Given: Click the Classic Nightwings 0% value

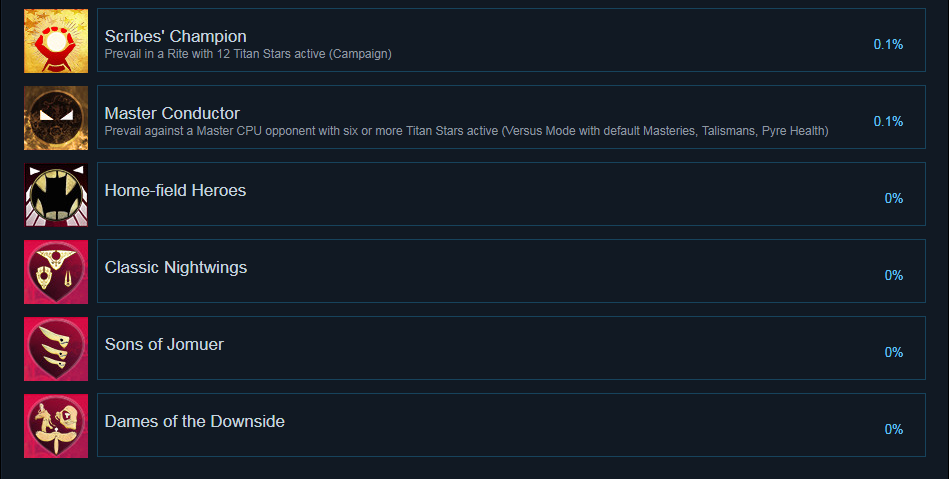Looking at the screenshot, I should (x=894, y=275).
